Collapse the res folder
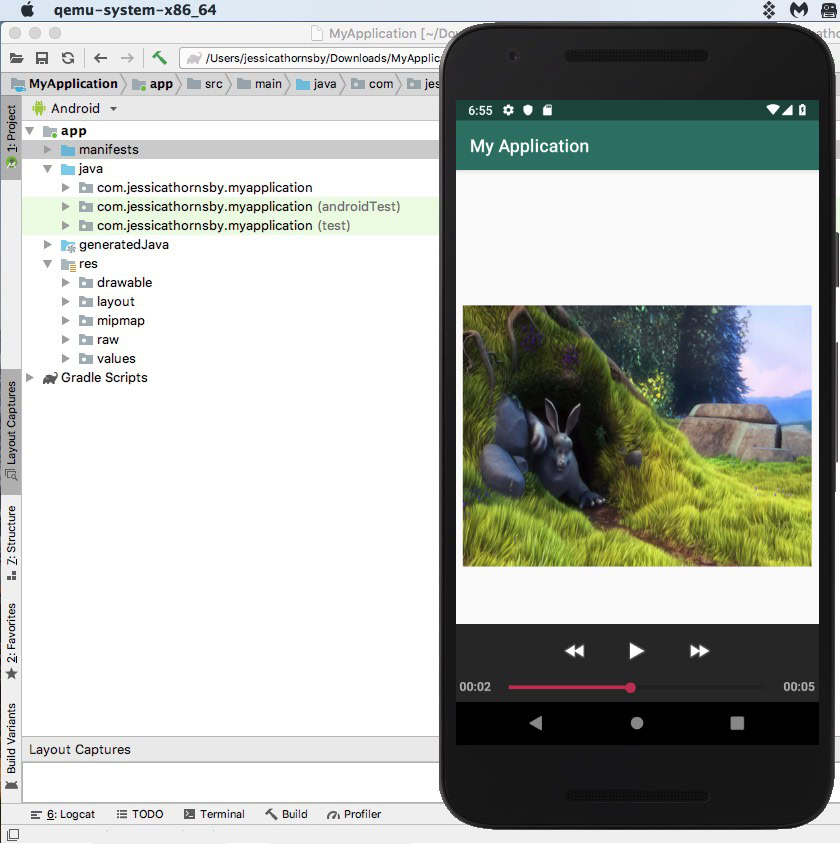This screenshot has width=840, height=844. click(48, 264)
